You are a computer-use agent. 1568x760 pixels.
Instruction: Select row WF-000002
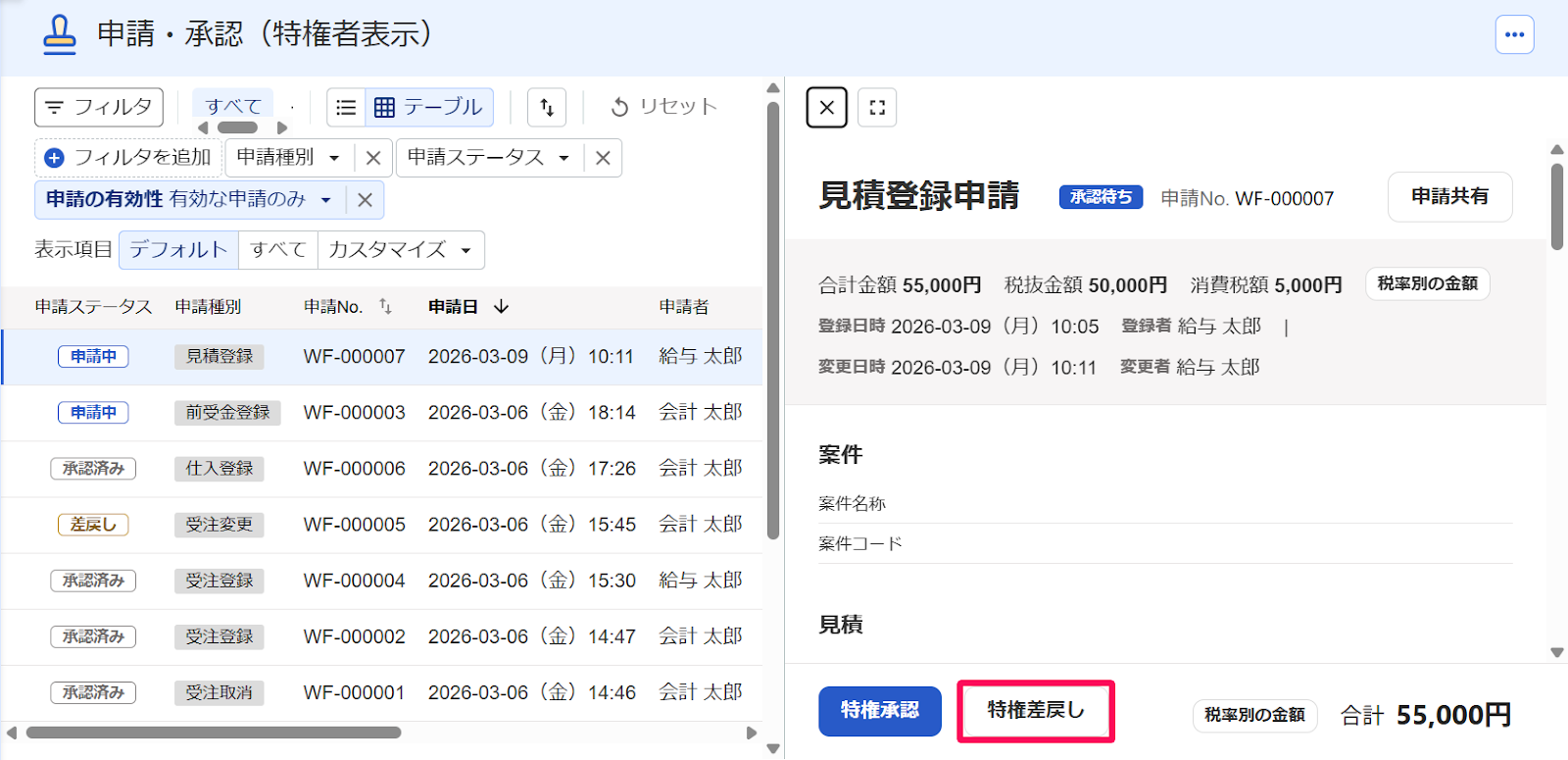click(x=382, y=636)
